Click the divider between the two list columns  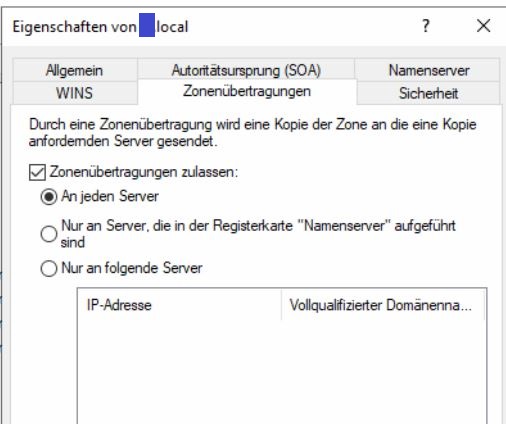(282, 305)
